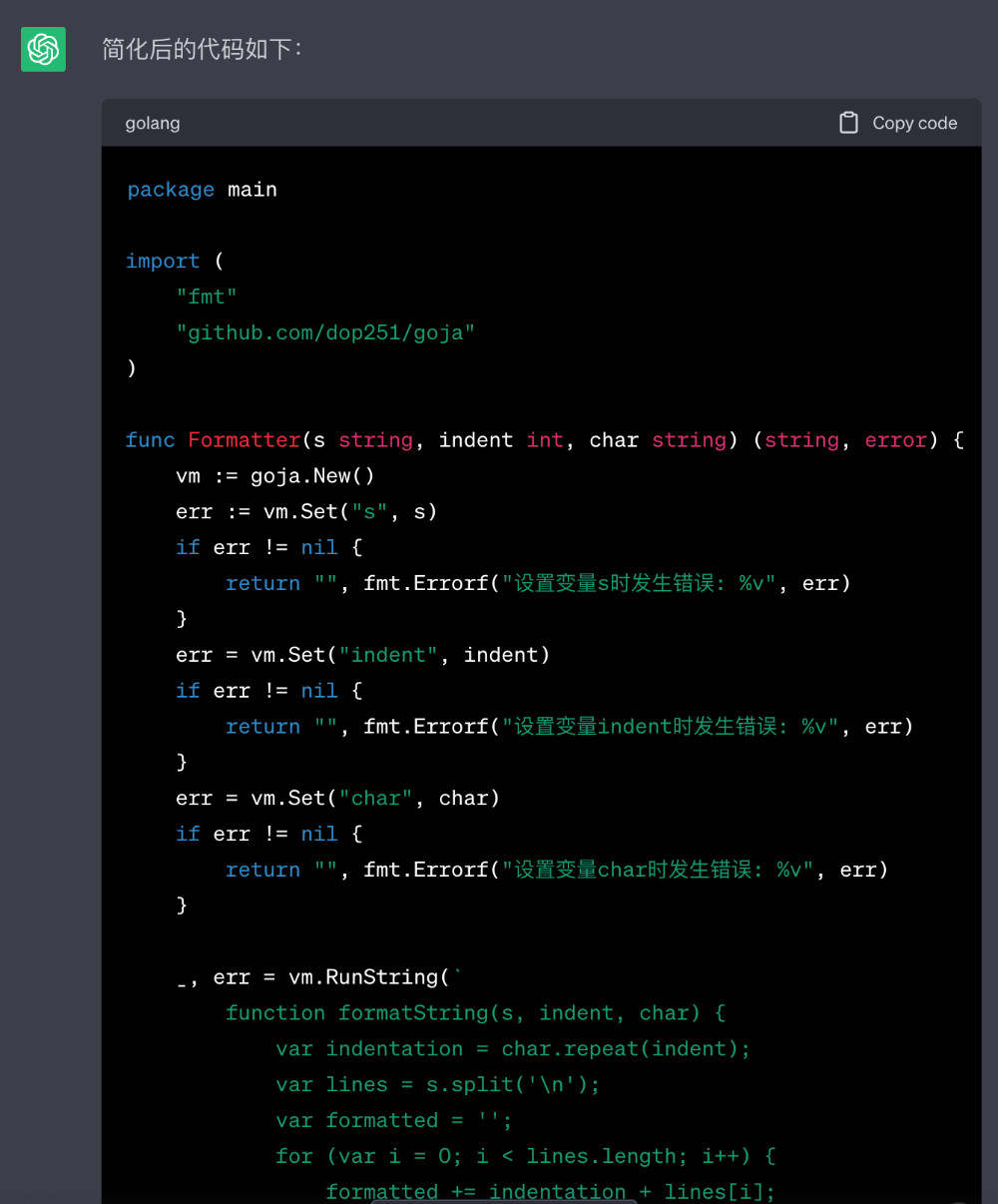Click the "import (" code line
The height and width of the screenshot is (1204, 998).
click(175, 261)
